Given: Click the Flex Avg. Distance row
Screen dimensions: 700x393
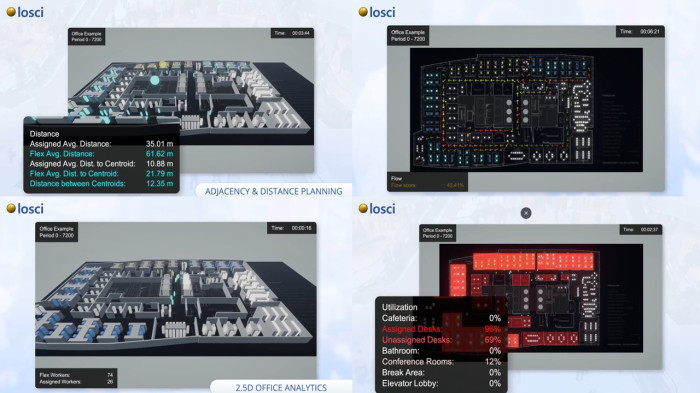Looking at the screenshot, I should click(101, 154).
